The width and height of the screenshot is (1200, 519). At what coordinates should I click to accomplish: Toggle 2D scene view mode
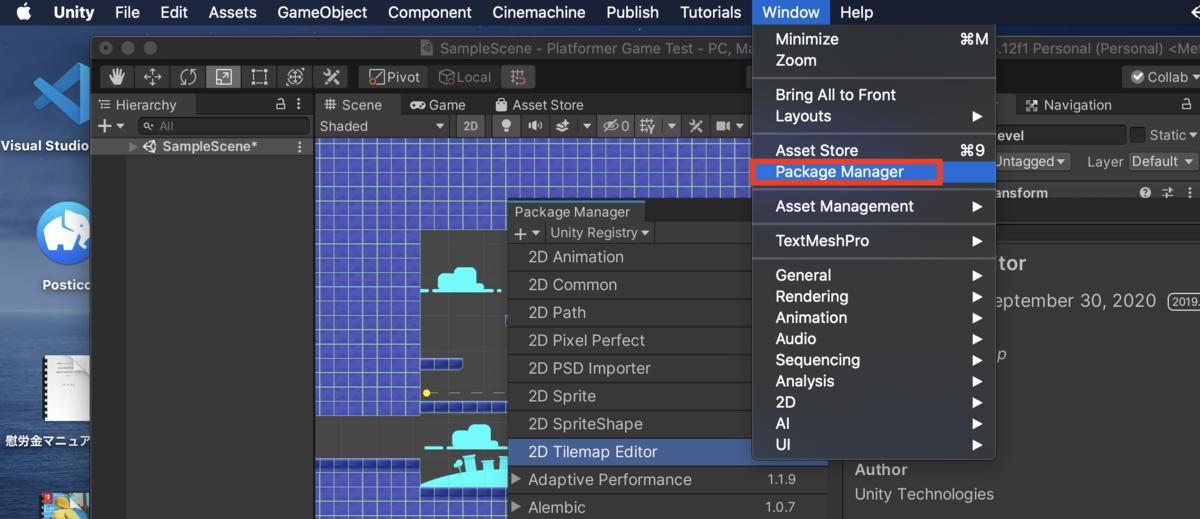pos(470,126)
